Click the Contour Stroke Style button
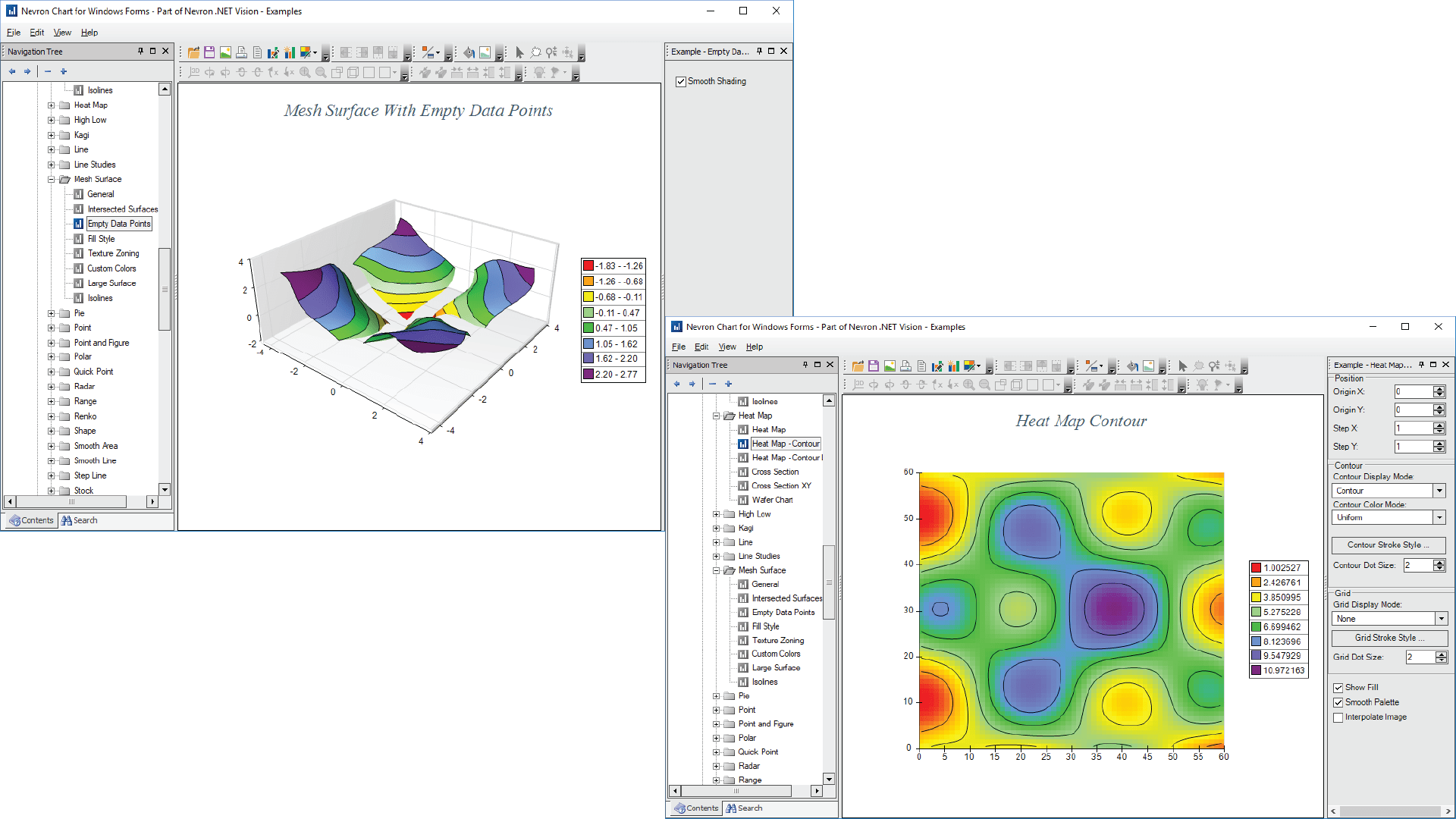Image resolution: width=1456 pixels, height=819 pixels. pyautogui.click(x=1388, y=544)
